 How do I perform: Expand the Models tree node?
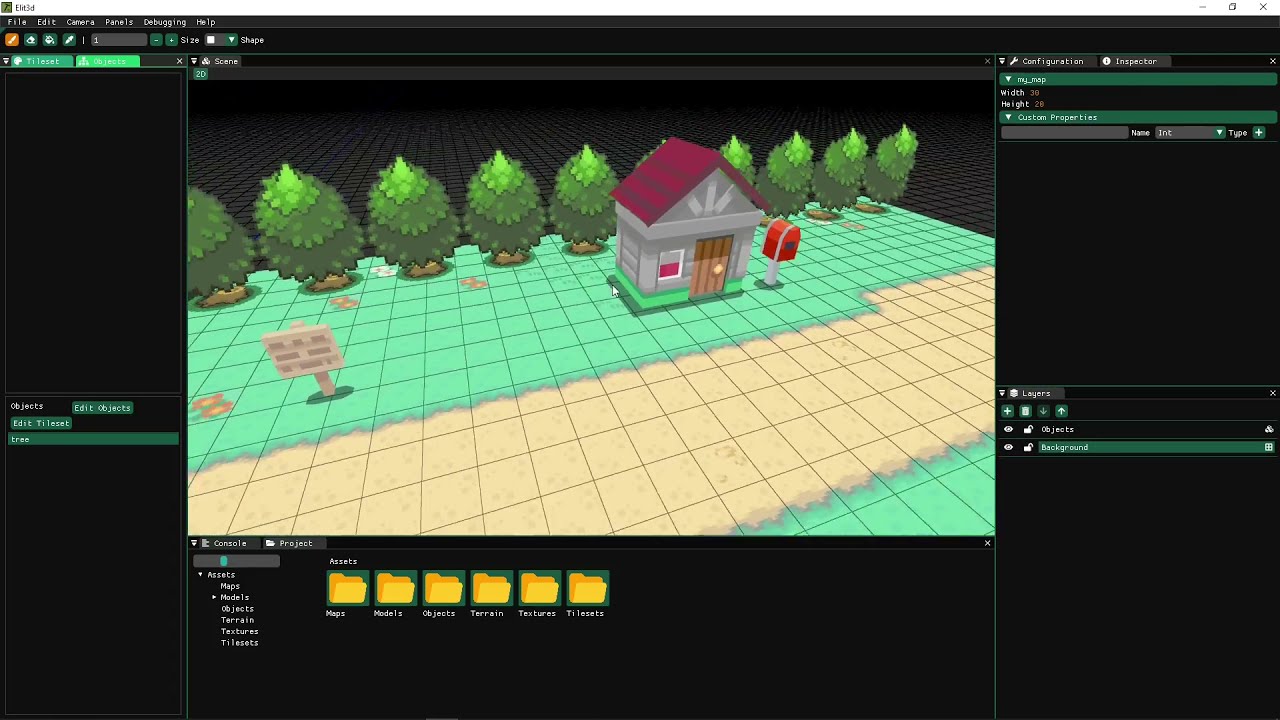click(214, 598)
